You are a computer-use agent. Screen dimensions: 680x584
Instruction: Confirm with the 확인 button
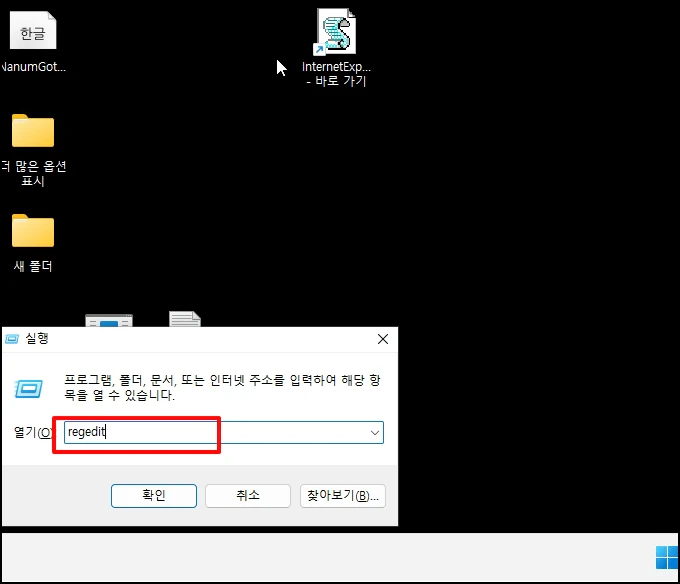tap(154, 496)
